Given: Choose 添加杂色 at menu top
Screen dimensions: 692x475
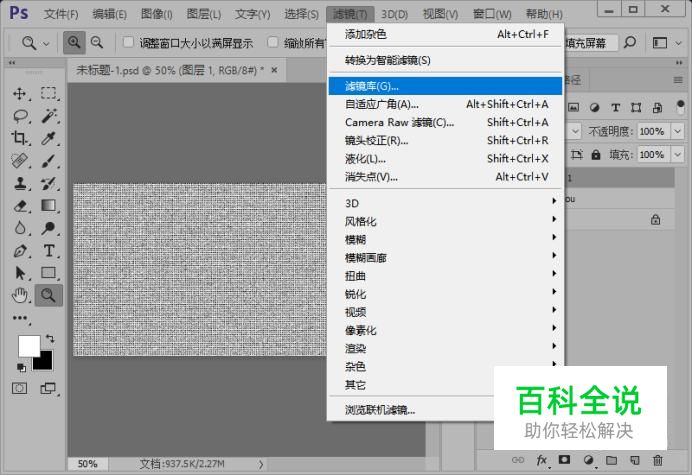Looking at the screenshot, I should [x=446, y=34].
